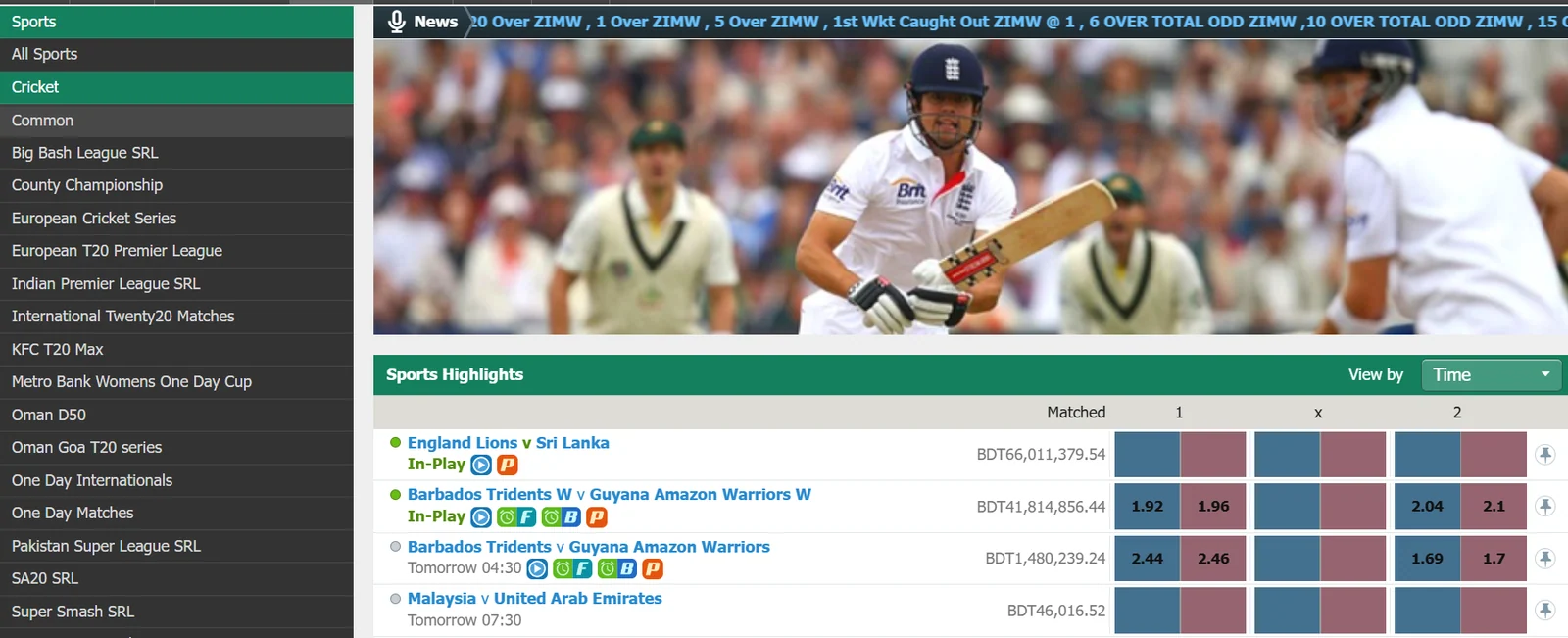Pin the England Lions v Sri Lanka match

coord(1545,454)
